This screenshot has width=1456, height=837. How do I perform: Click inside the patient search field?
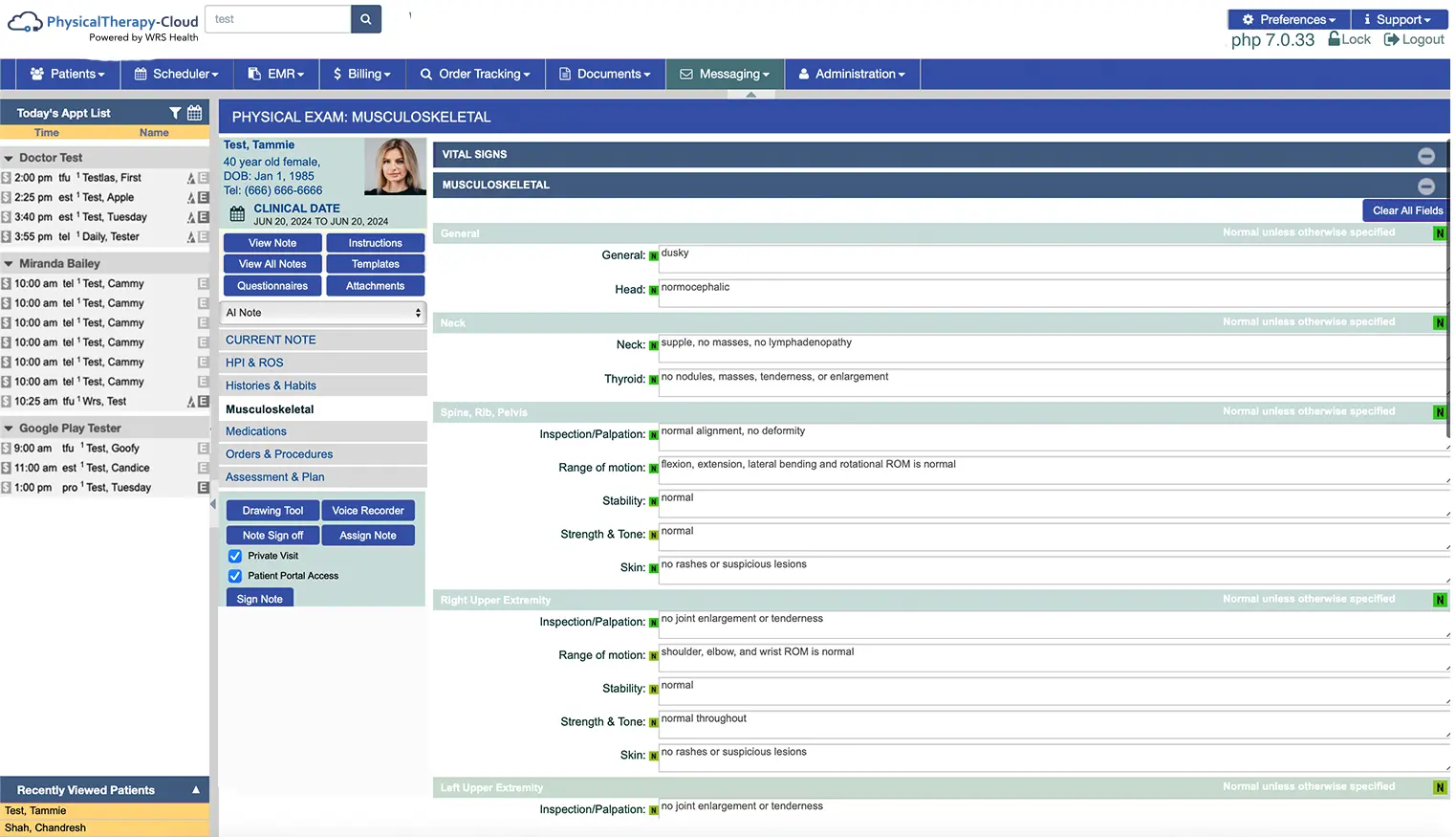(276, 18)
